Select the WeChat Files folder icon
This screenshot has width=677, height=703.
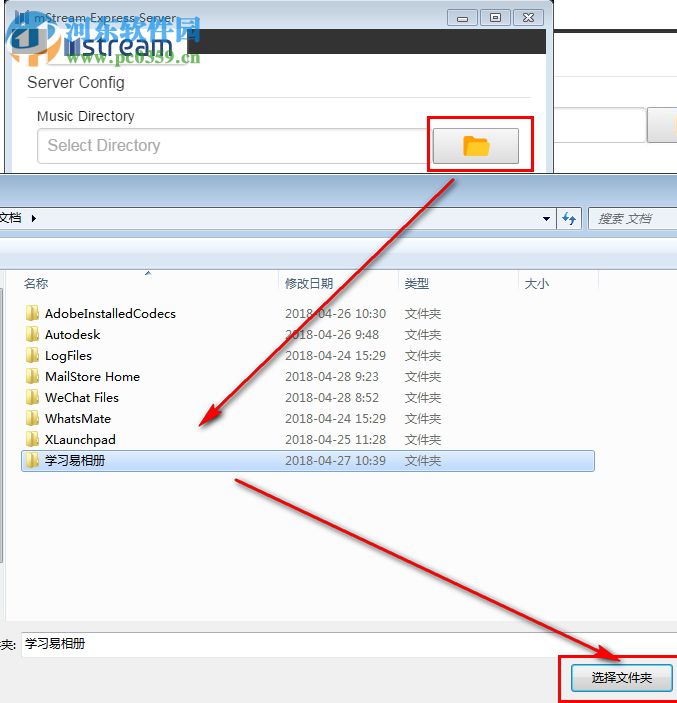pyautogui.click(x=32, y=398)
